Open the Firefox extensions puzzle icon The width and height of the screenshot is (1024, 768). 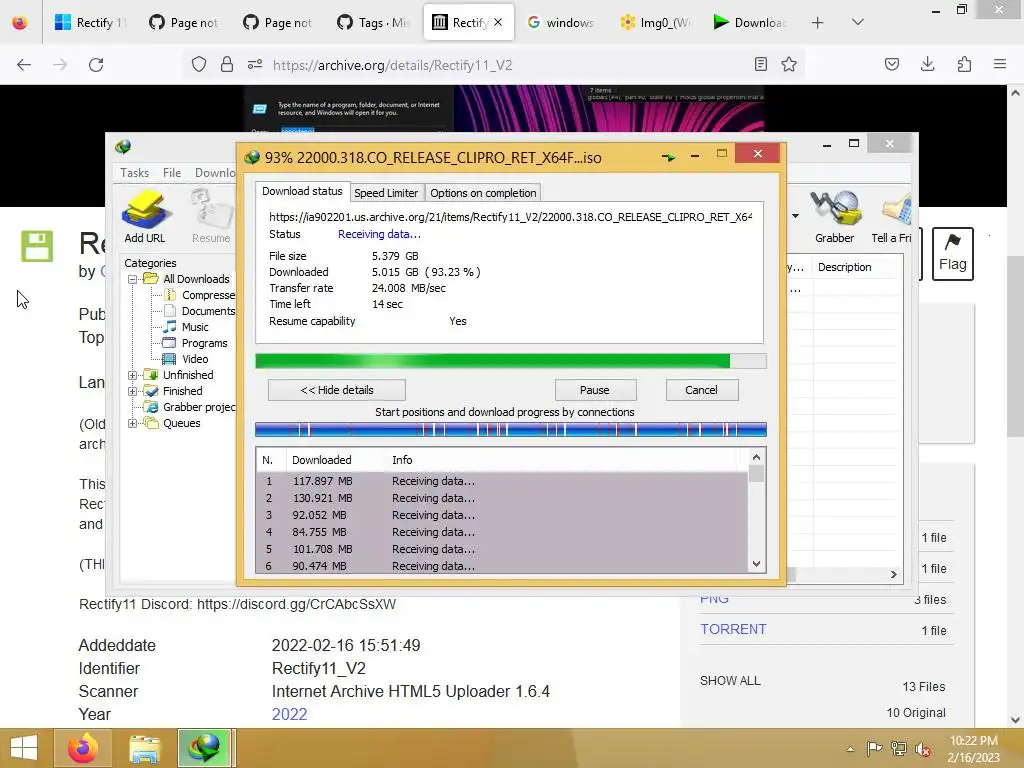click(x=964, y=64)
